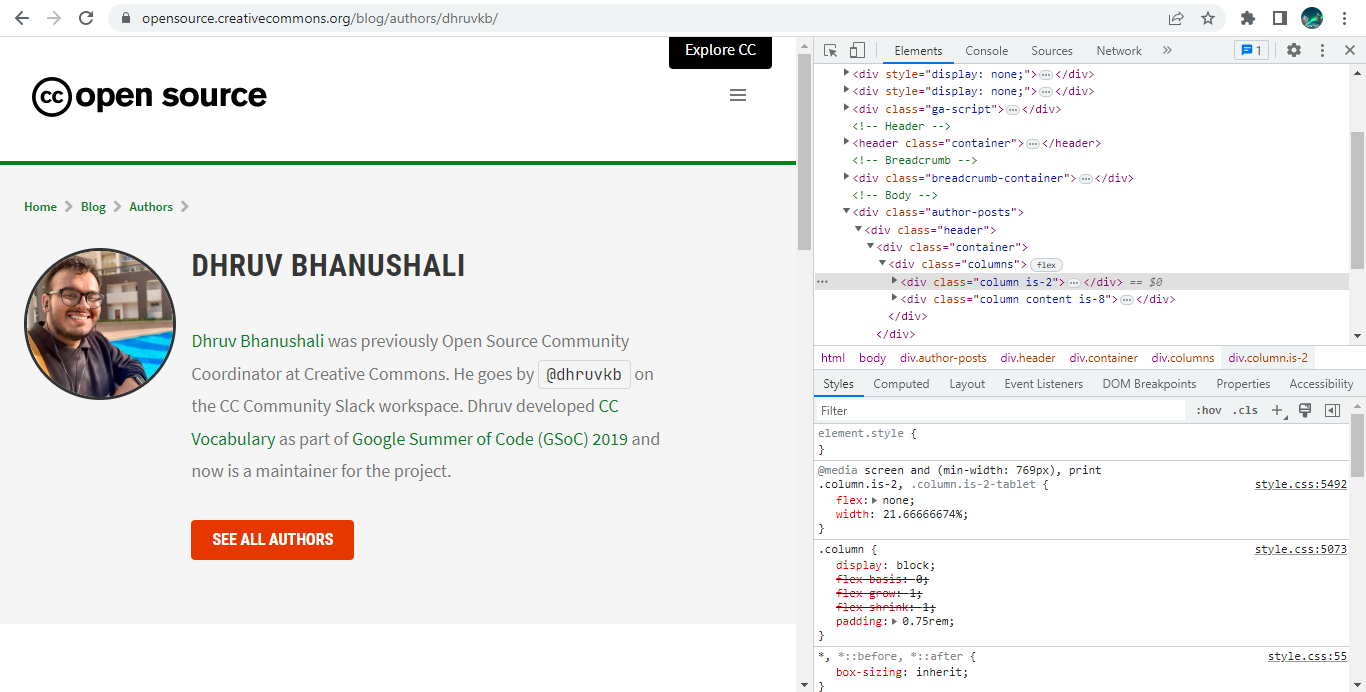Add new style rule plus icon
Viewport: 1366px width, 692px height.
(1278, 411)
